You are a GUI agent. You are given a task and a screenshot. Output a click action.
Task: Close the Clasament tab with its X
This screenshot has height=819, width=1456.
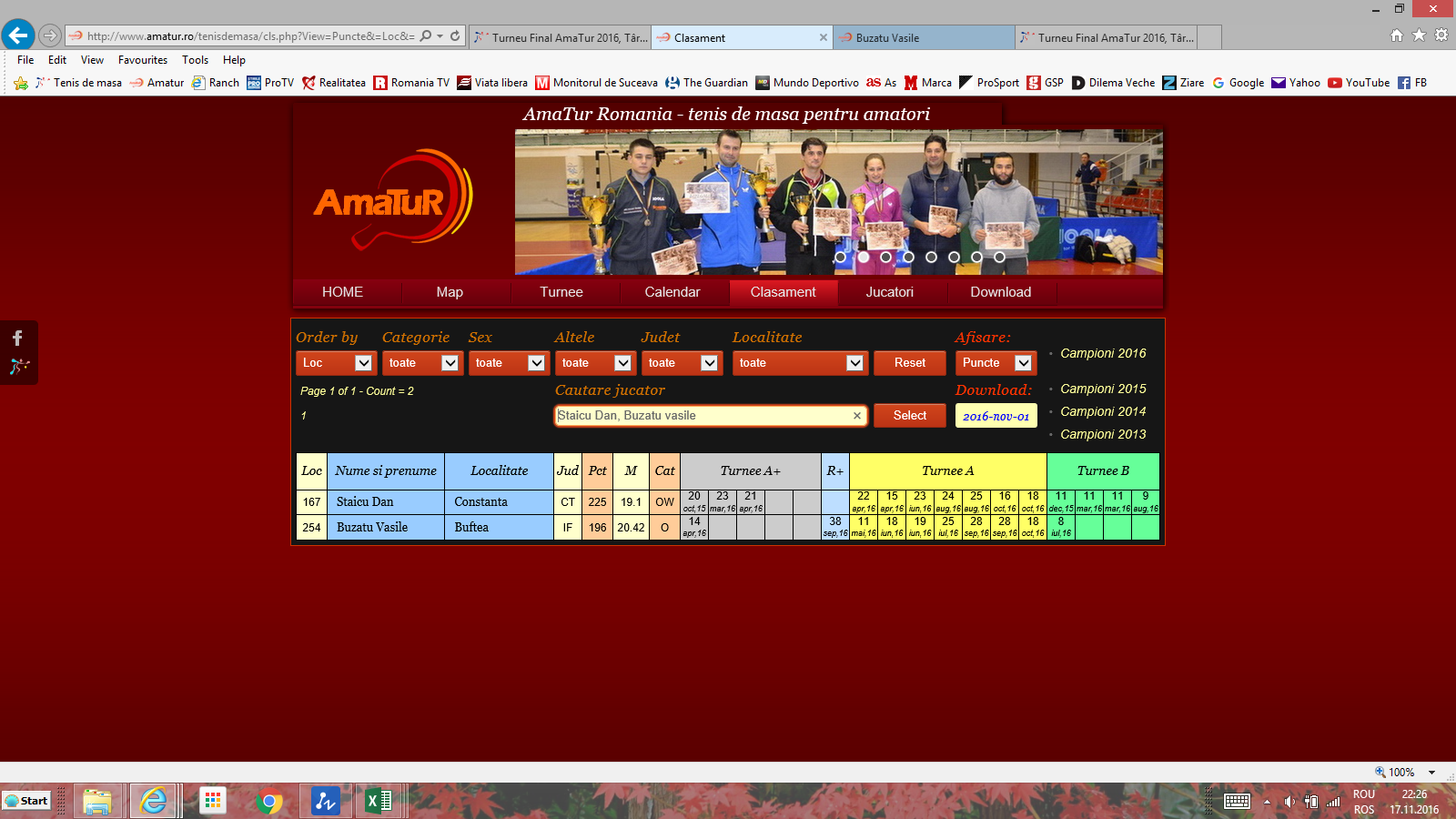click(x=824, y=37)
